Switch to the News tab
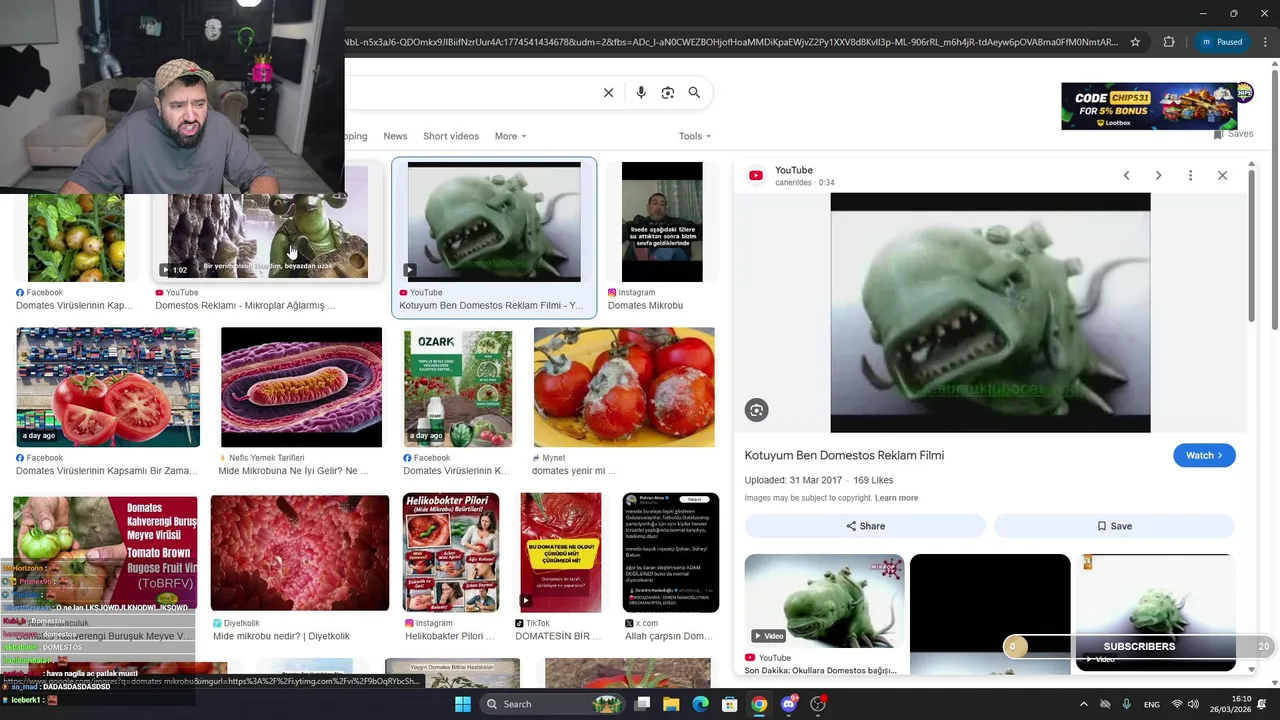This screenshot has height=720, width=1280. (x=395, y=136)
